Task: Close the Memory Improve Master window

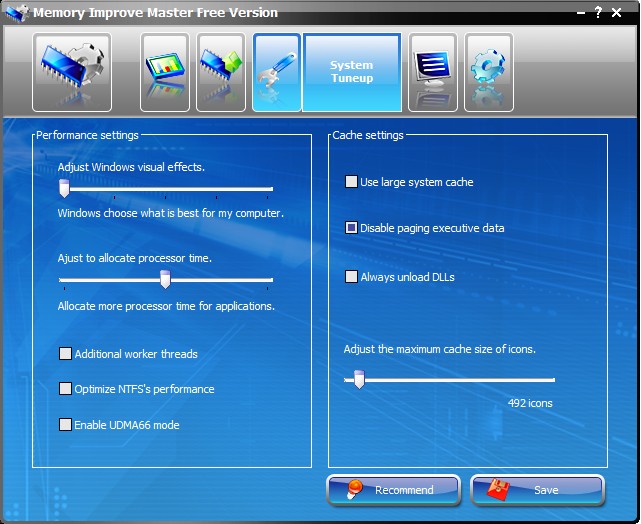Action: pos(616,13)
